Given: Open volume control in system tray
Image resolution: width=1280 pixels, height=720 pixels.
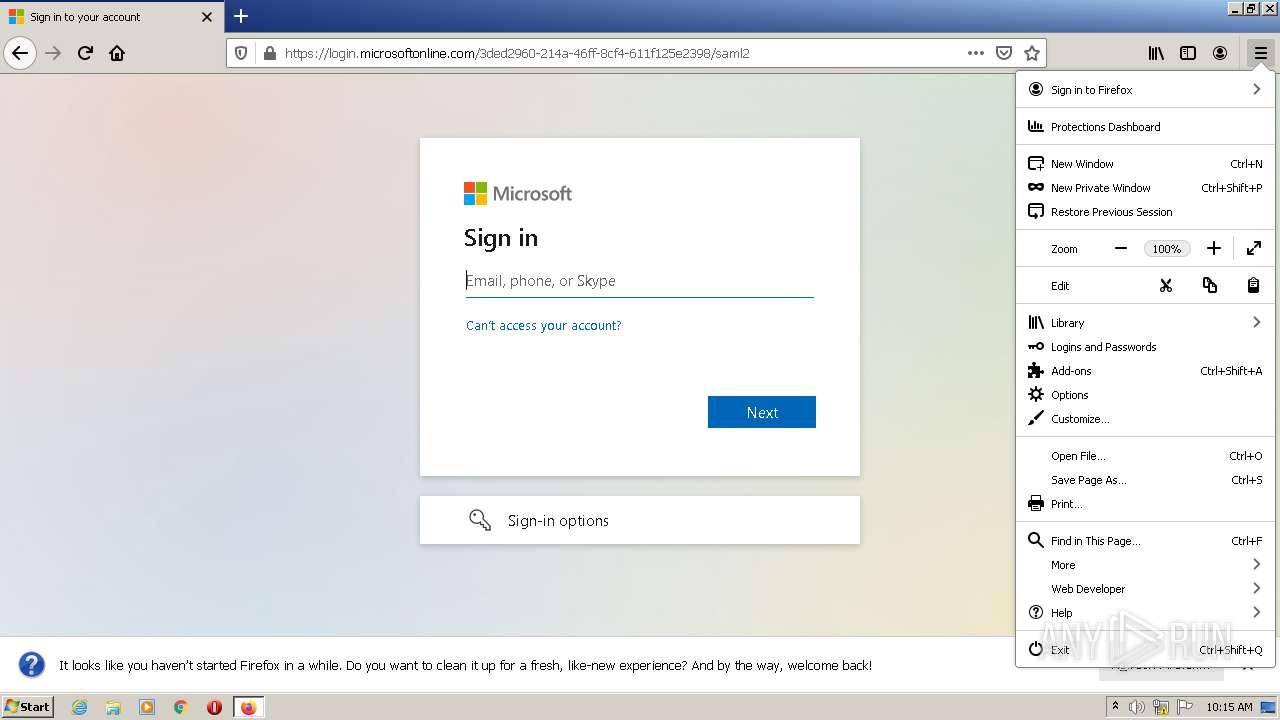Looking at the screenshot, I should click(x=1137, y=707).
